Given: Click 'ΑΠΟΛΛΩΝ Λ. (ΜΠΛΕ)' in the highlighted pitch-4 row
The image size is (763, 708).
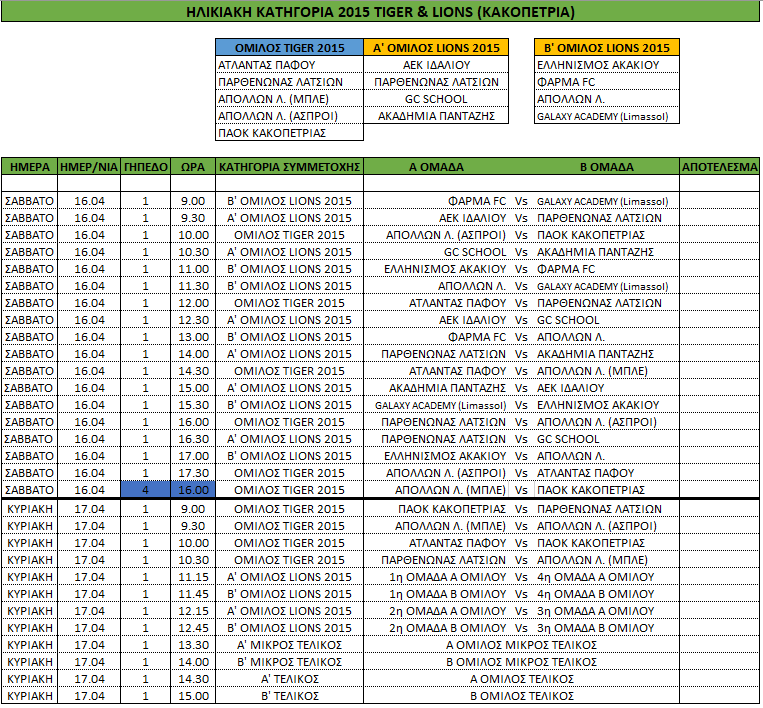Looking at the screenshot, I should pos(450,490).
